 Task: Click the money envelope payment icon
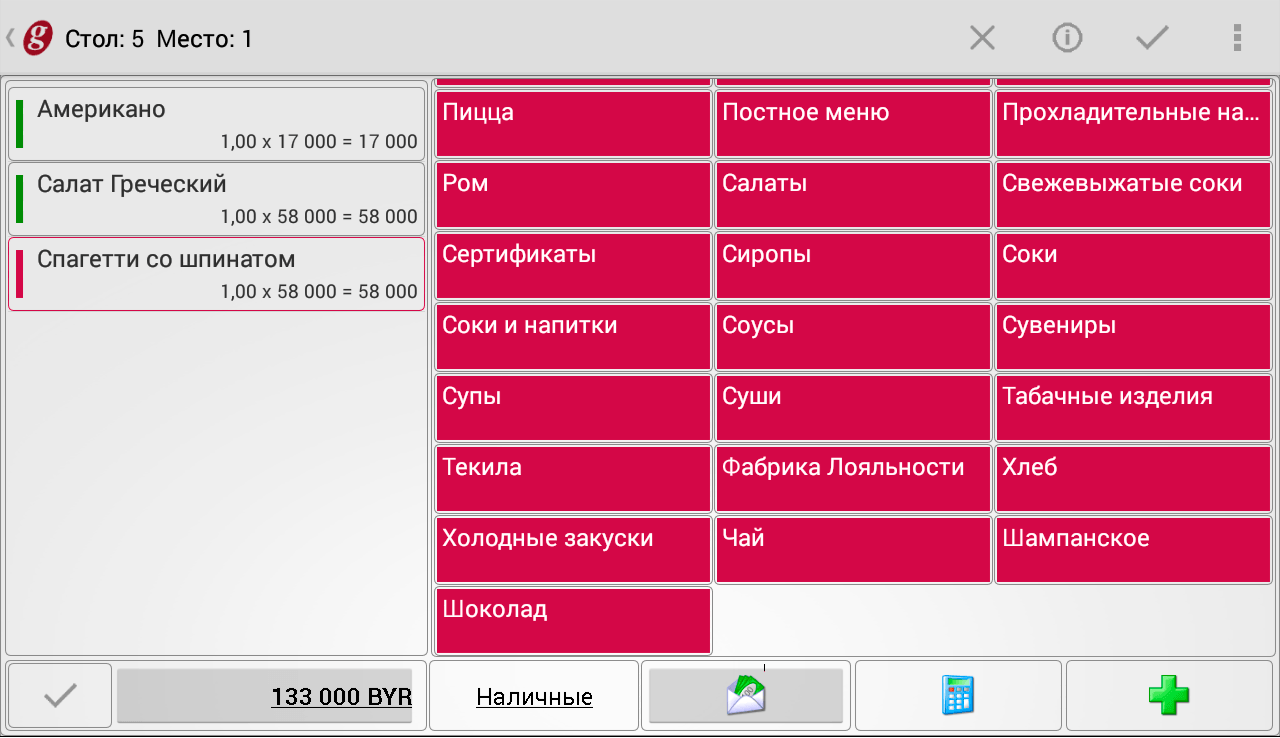click(745, 695)
